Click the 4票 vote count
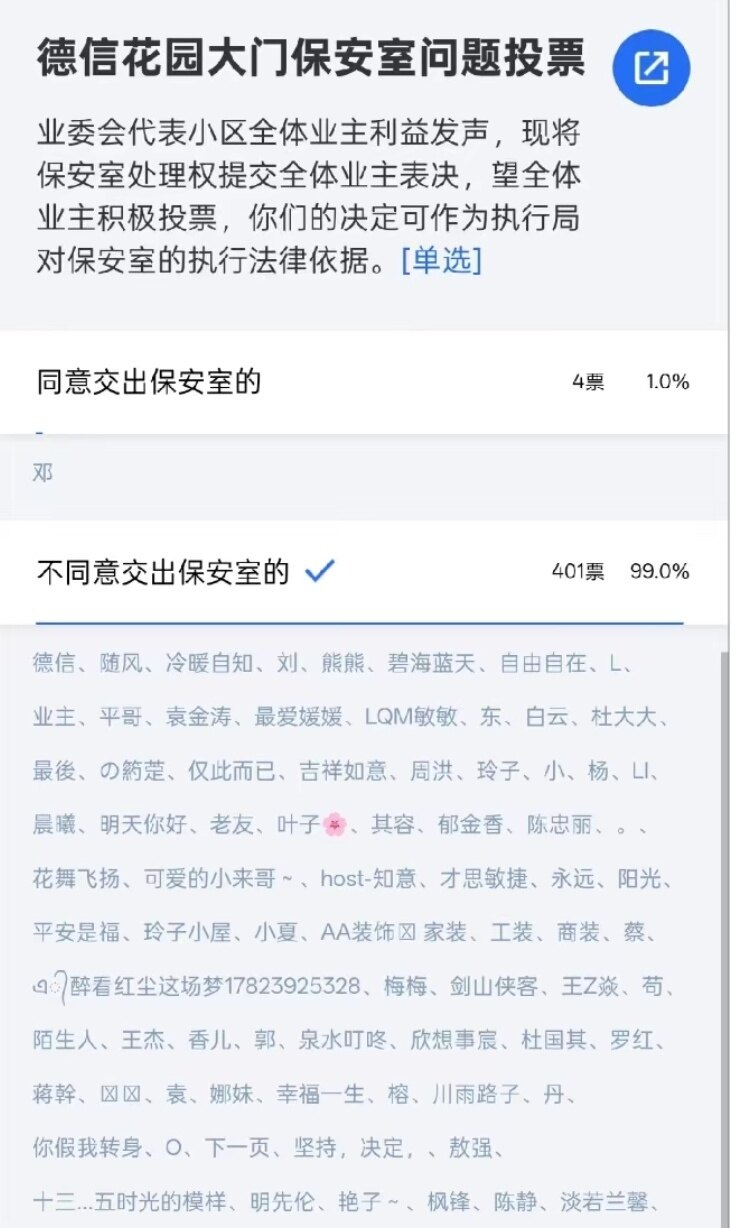 click(x=588, y=382)
